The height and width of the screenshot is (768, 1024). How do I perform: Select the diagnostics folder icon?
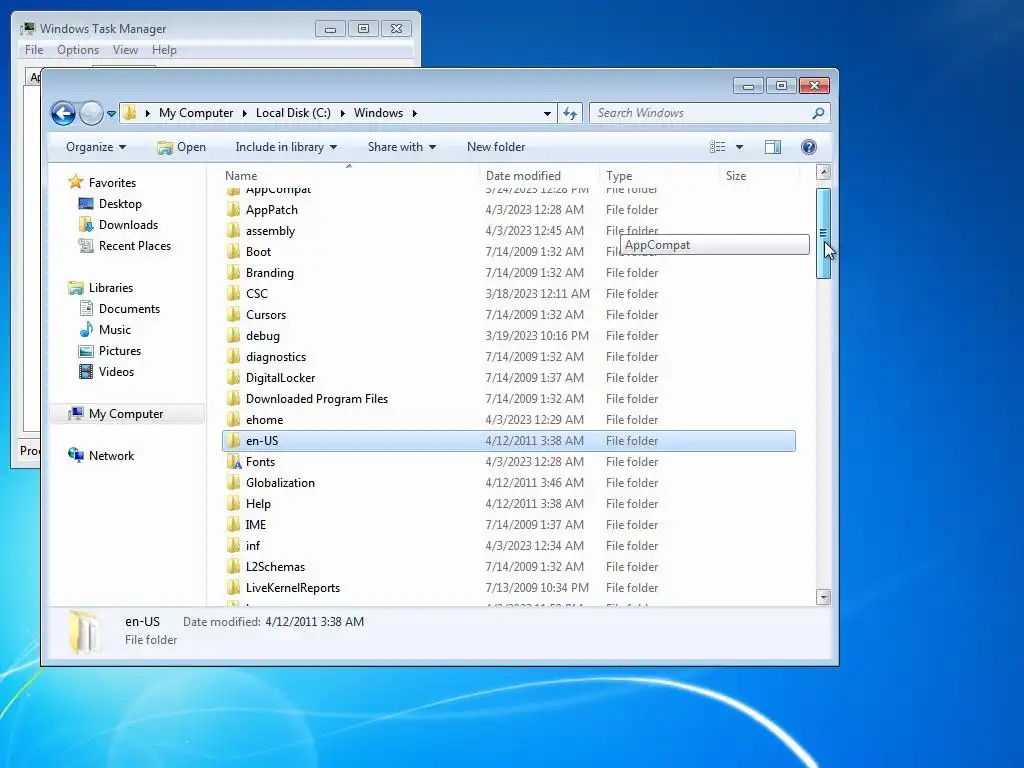pyautogui.click(x=233, y=357)
